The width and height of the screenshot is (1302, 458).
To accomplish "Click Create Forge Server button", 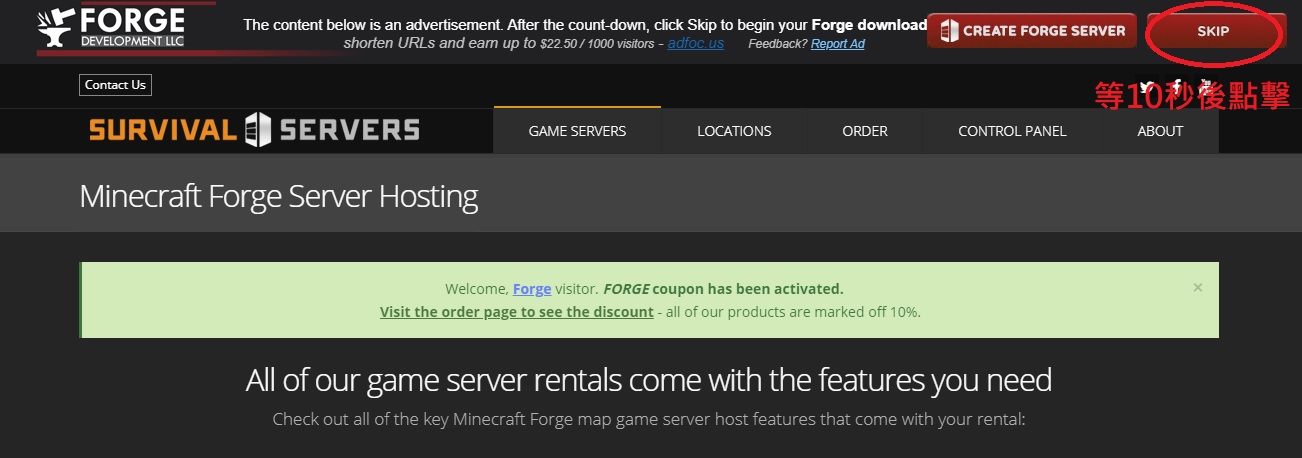I will pyautogui.click(x=1031, y=31).
